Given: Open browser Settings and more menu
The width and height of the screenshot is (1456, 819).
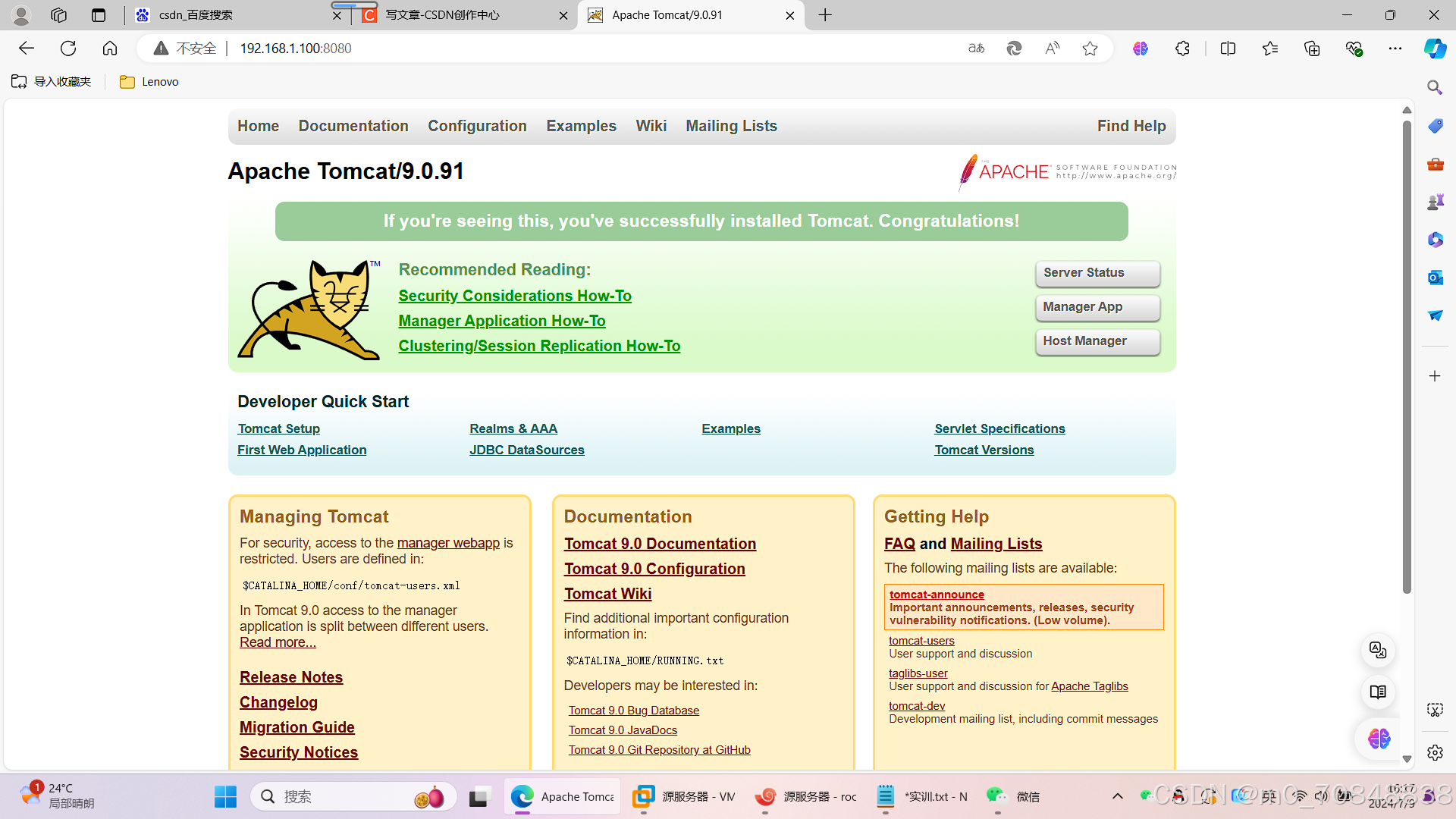Looking at the screenshot, I should [1395, 49].
